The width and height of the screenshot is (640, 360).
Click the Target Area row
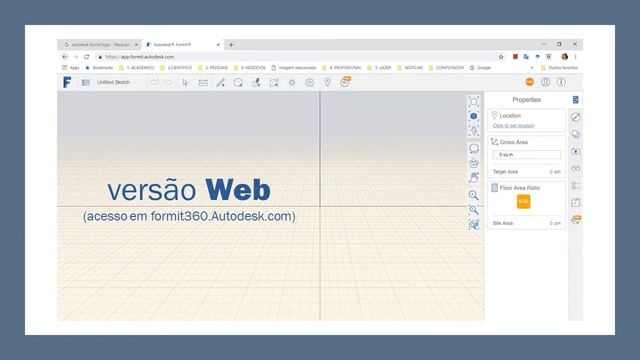click(x=527, y=172)
